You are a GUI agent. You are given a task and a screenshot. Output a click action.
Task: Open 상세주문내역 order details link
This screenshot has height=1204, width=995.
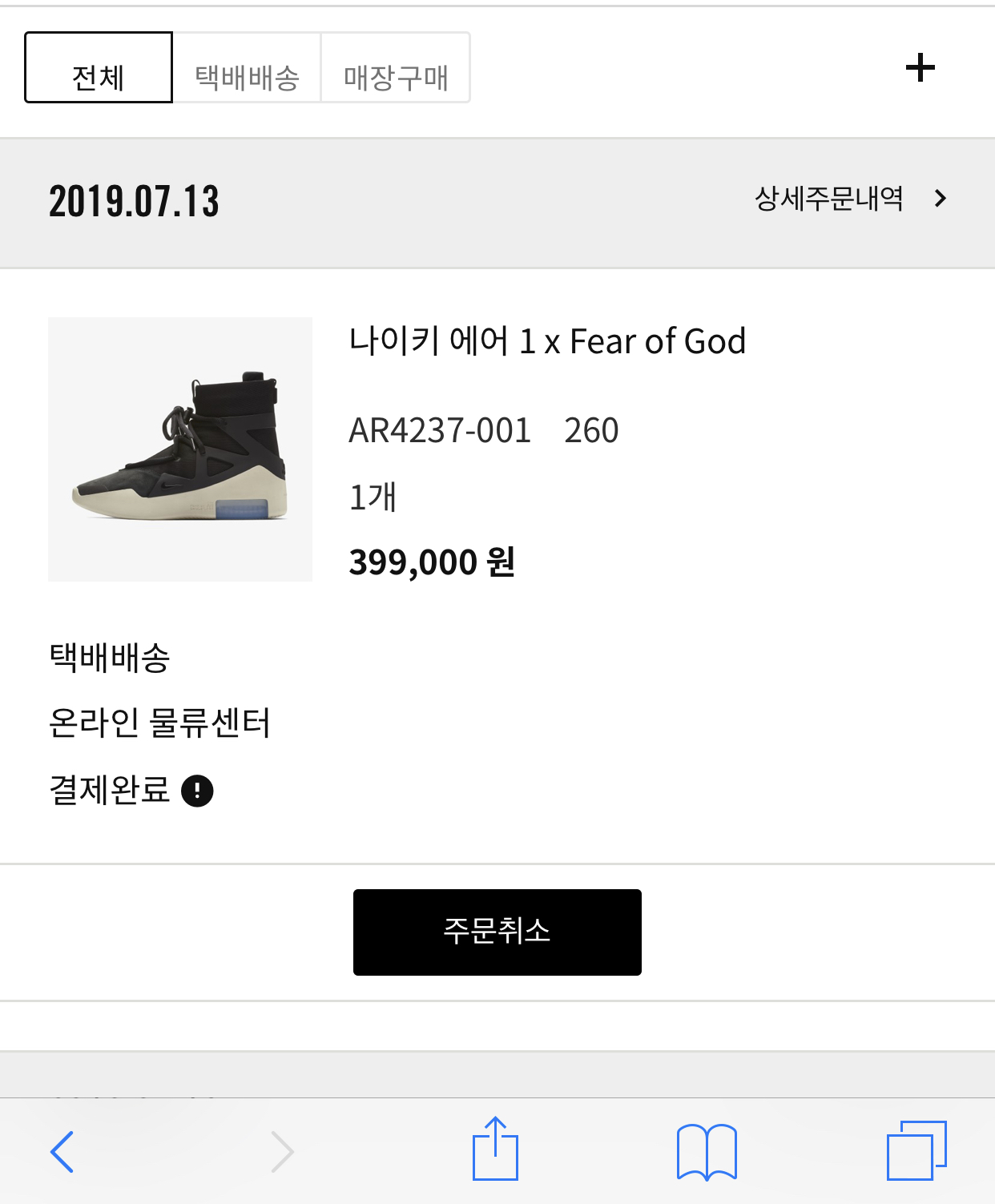tap(829, 199)
